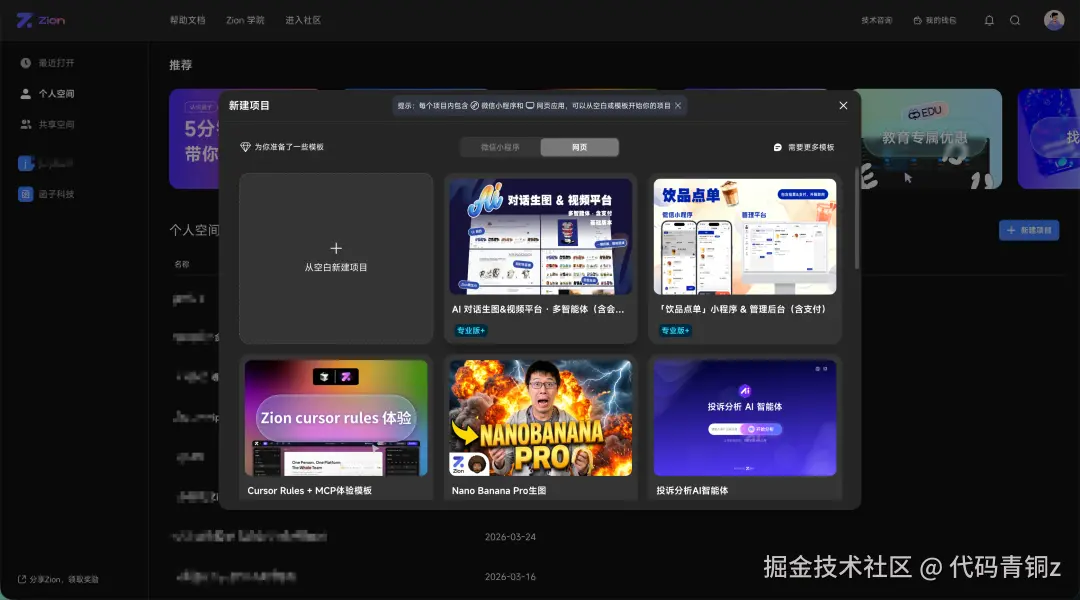The height and width of the screenshot is (600, 1080).
Task: Click the 2026-03-16 date in the project list
Action: click(510, 577)
